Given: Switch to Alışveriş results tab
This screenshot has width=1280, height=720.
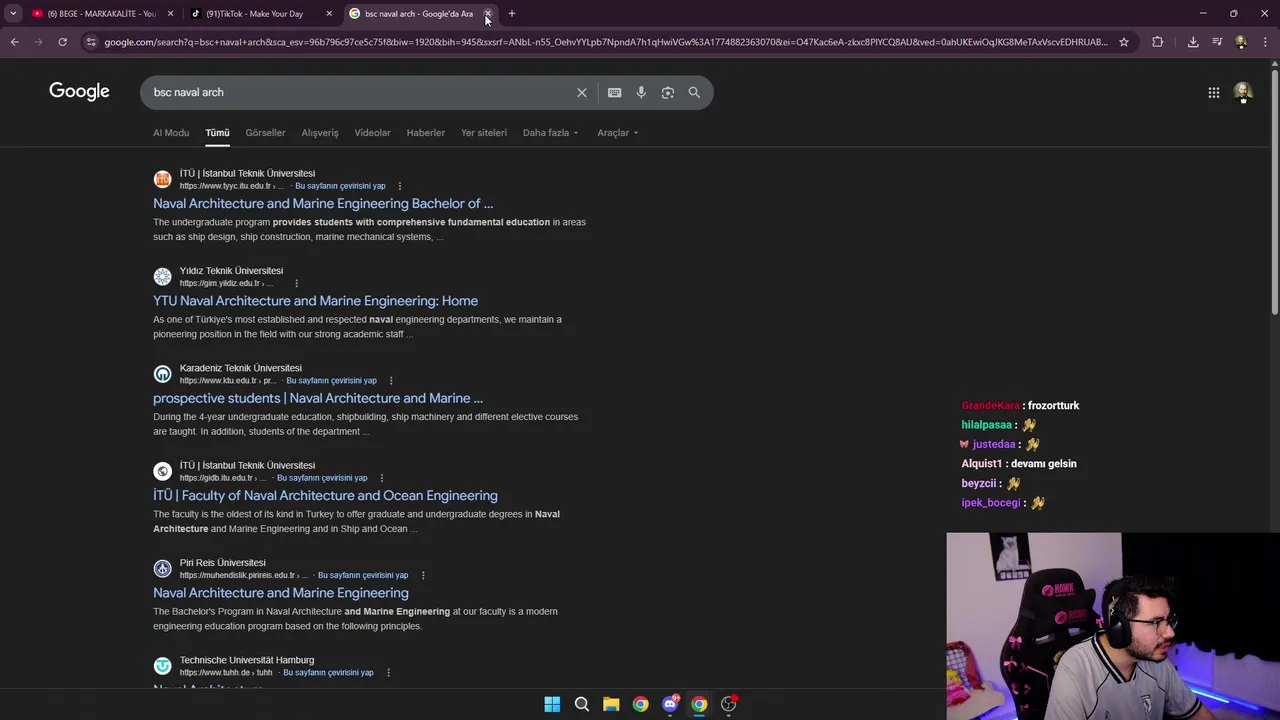Looking at the screenshot, I should 320,132.
